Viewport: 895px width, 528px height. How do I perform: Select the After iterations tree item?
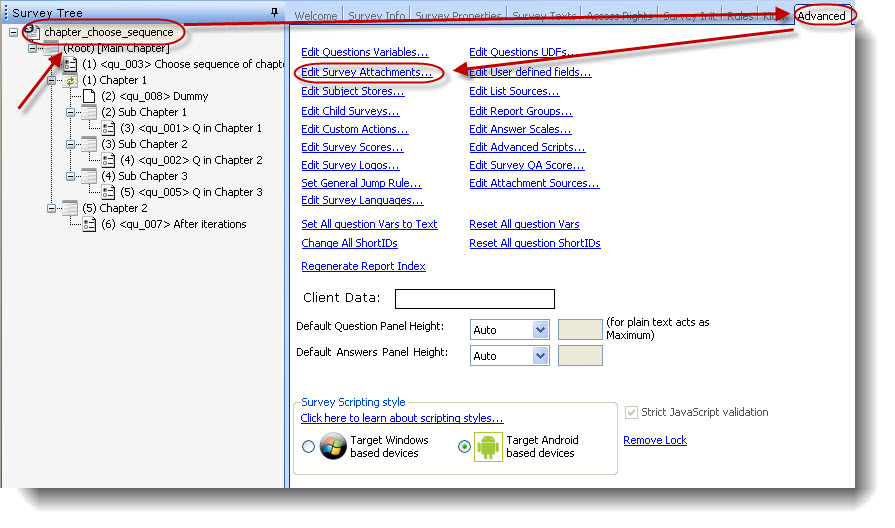tap(174, 224)
